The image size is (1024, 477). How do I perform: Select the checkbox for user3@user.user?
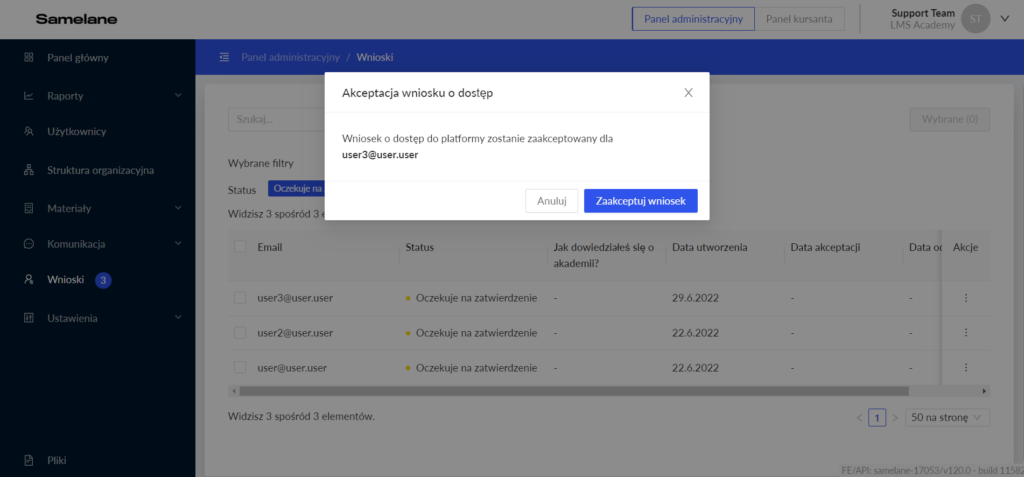(240, 298)
